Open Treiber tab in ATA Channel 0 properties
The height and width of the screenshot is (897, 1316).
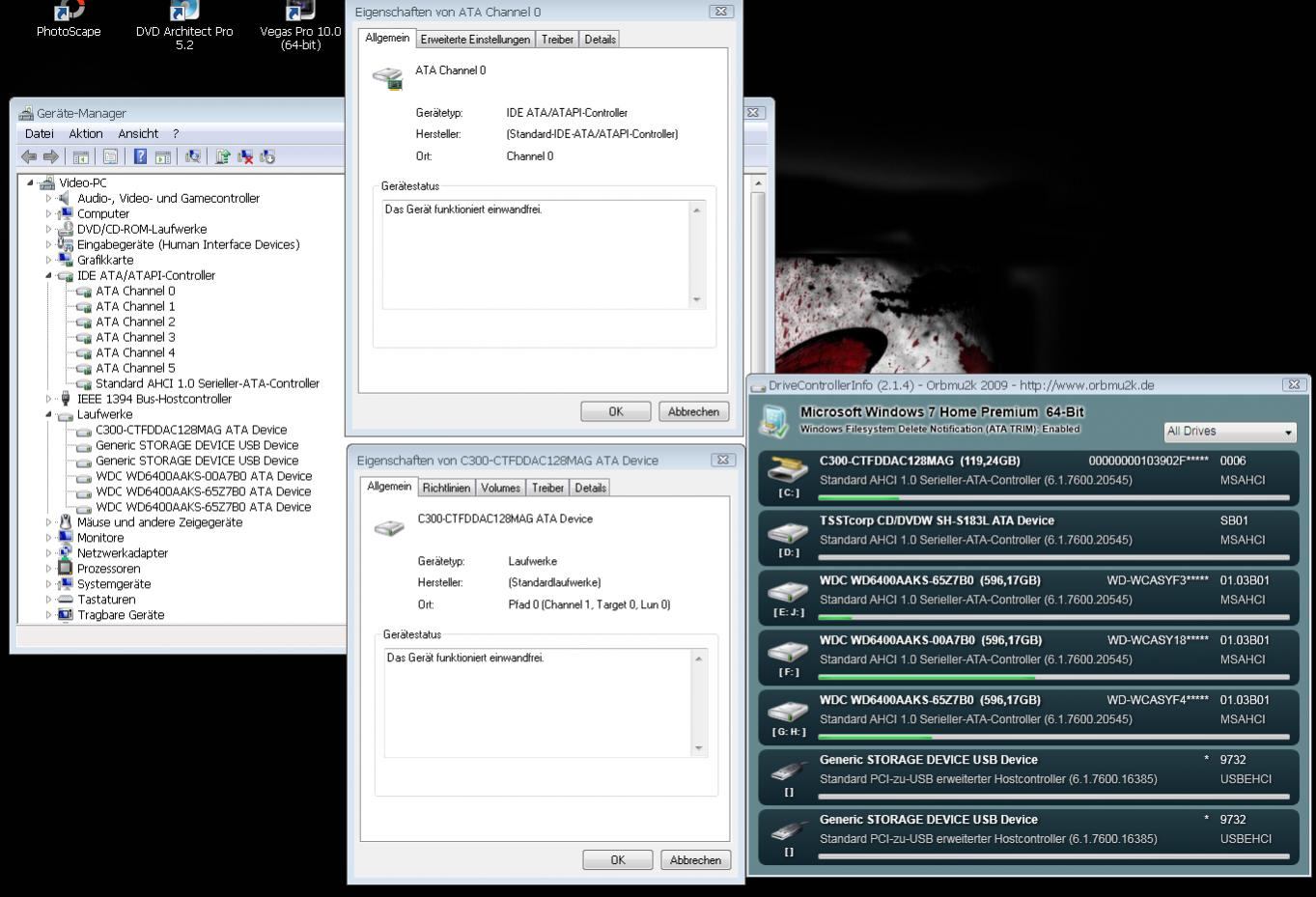[557, 40]
